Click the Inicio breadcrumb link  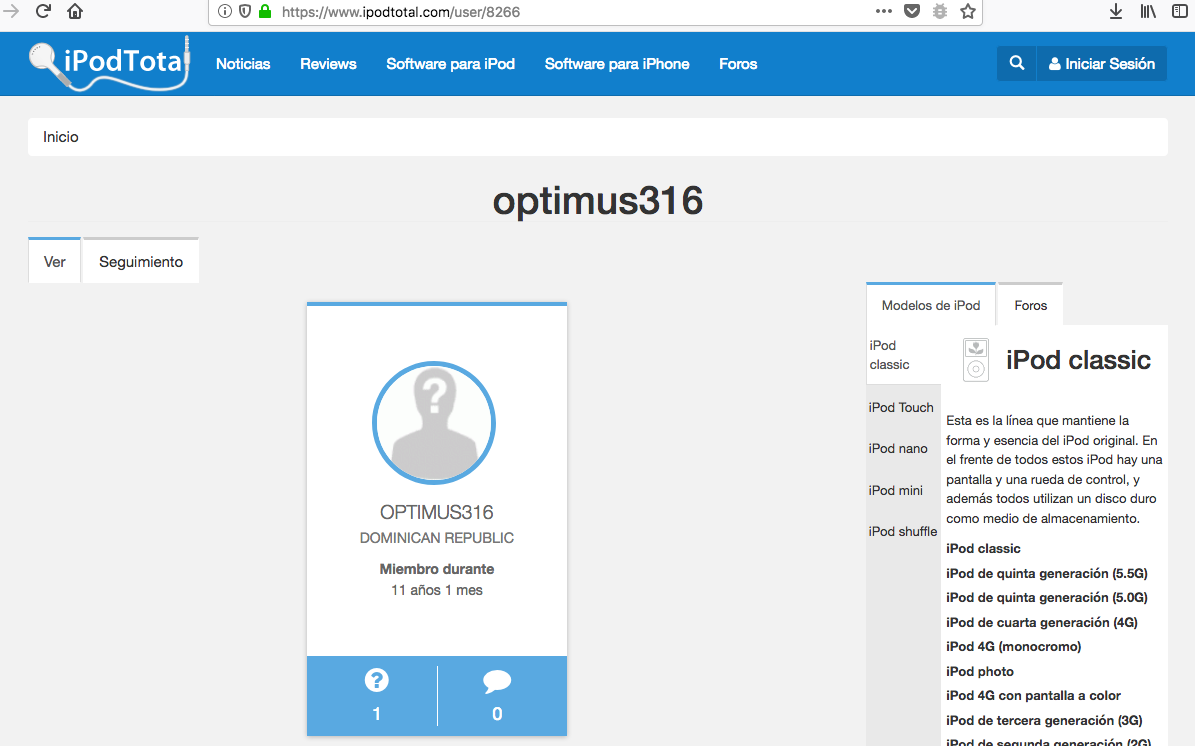[61, 137]
